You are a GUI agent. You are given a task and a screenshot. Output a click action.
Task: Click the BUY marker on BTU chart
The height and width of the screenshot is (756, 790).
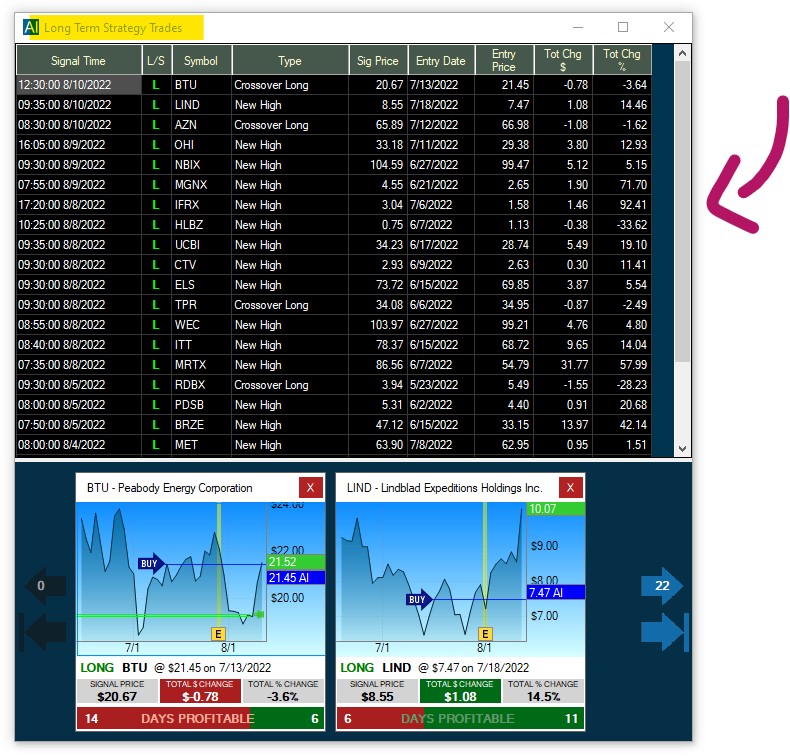click(x=150, y=563)
